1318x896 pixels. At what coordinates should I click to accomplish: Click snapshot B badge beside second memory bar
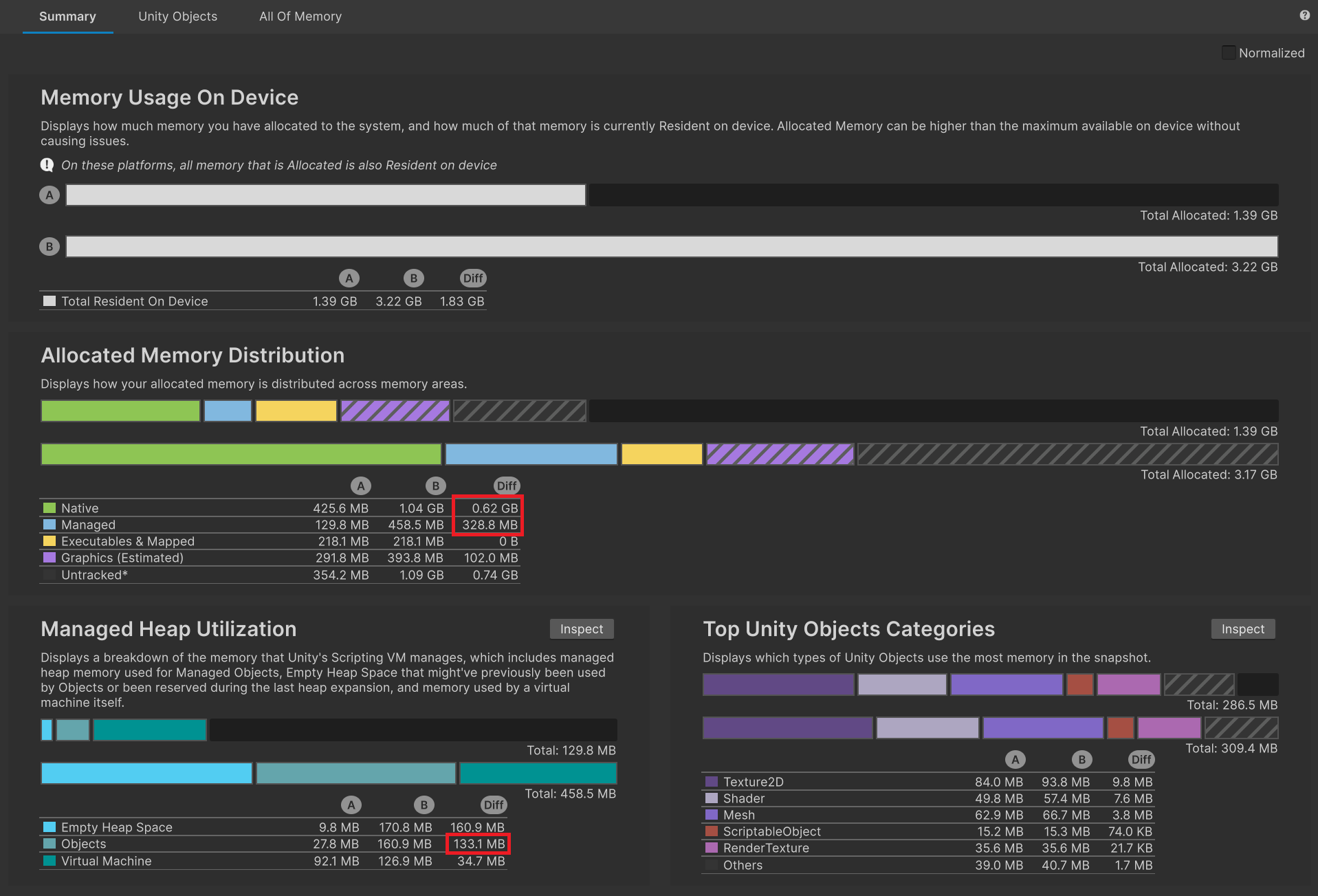[49, 247]
